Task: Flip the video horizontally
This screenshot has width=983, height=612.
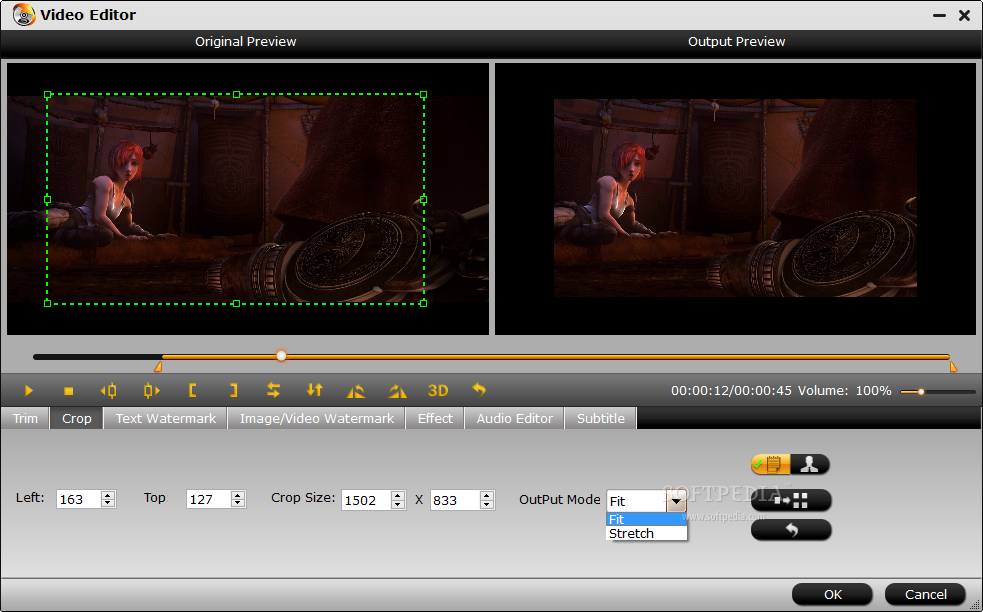Action: click(x=273, y=391)
